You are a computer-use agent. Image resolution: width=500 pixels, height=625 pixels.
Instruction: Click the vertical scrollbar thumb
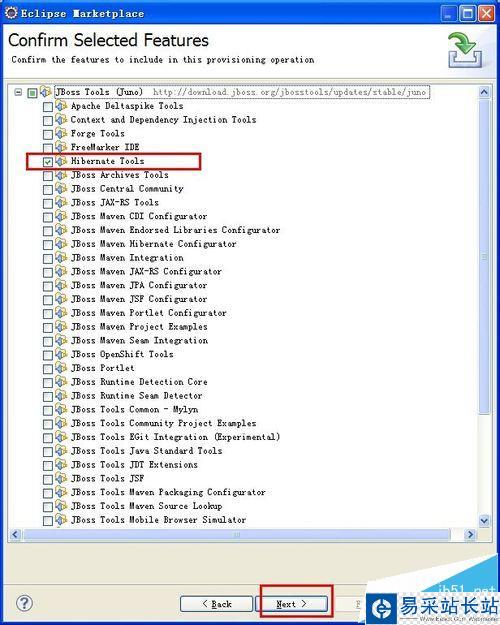pyautogui.click(x=484, y=257)
